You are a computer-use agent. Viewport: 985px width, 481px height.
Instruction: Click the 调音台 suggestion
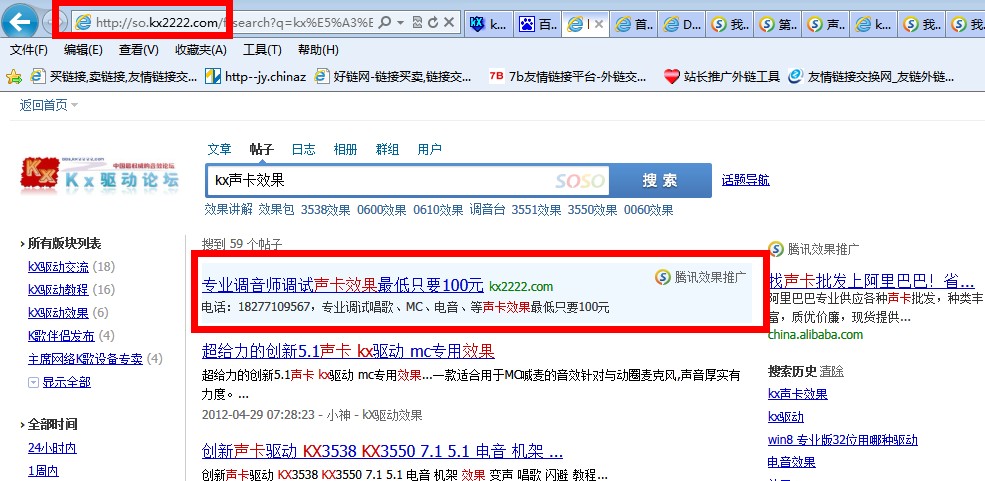coord(487,210)
